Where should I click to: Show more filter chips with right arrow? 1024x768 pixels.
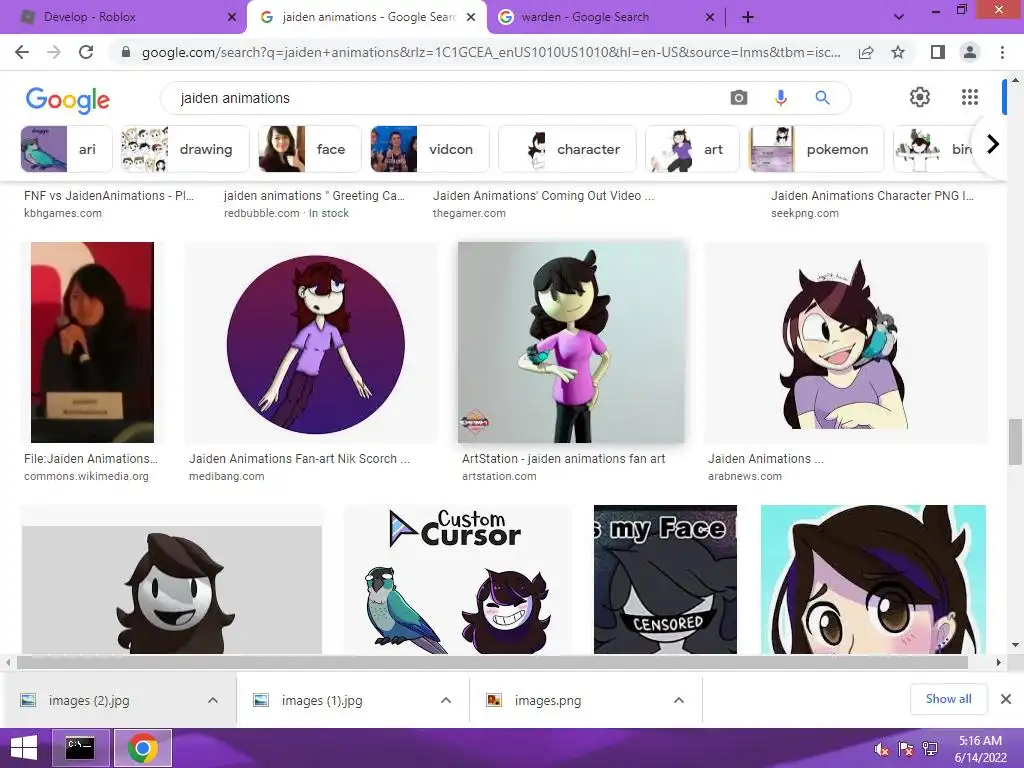(993, 144)
